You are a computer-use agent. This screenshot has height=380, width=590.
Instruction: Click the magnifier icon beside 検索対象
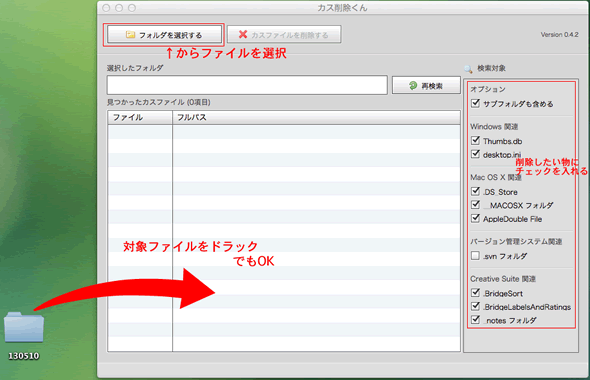(468, 69)
